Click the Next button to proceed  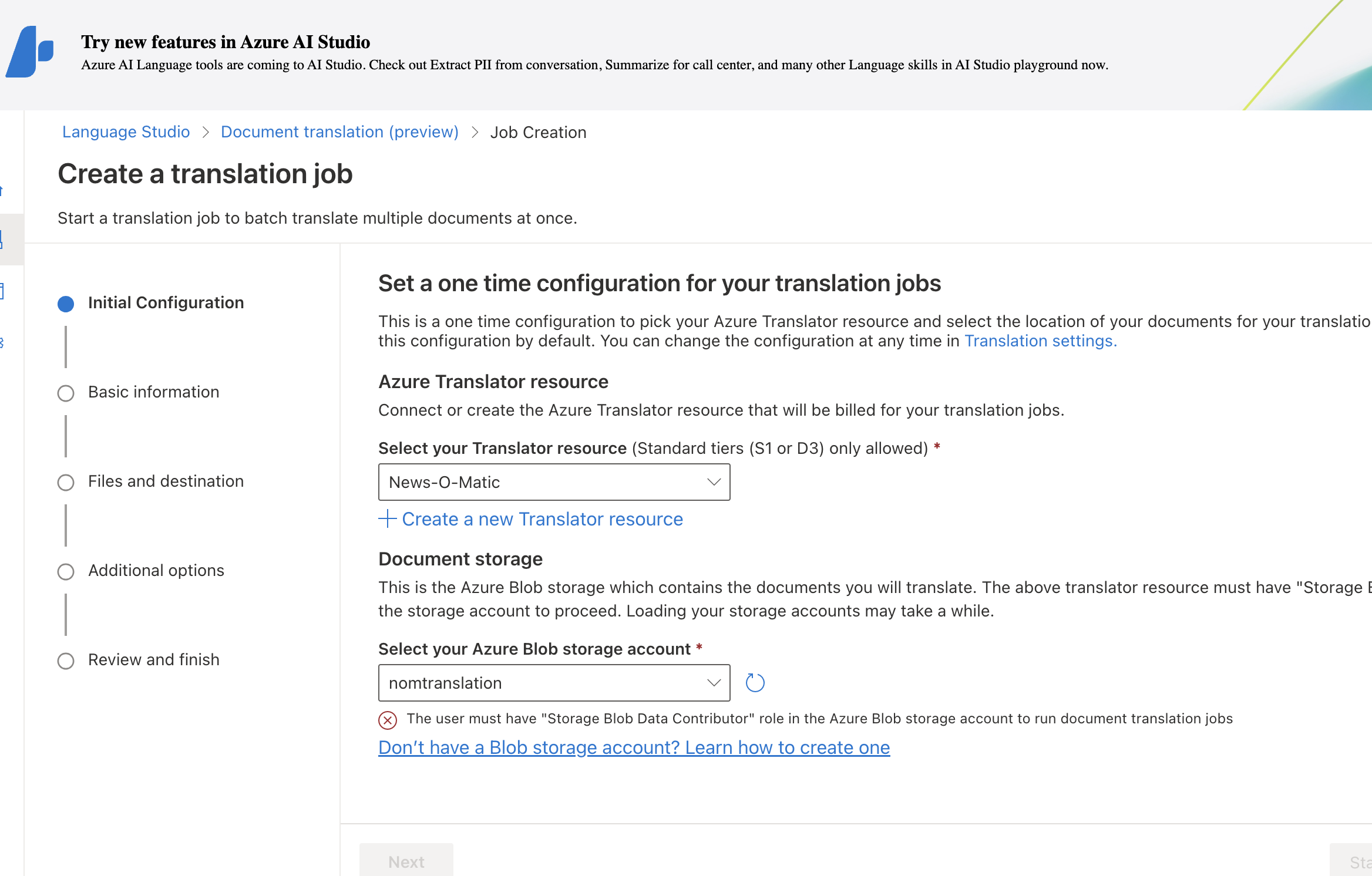point(406,862)
